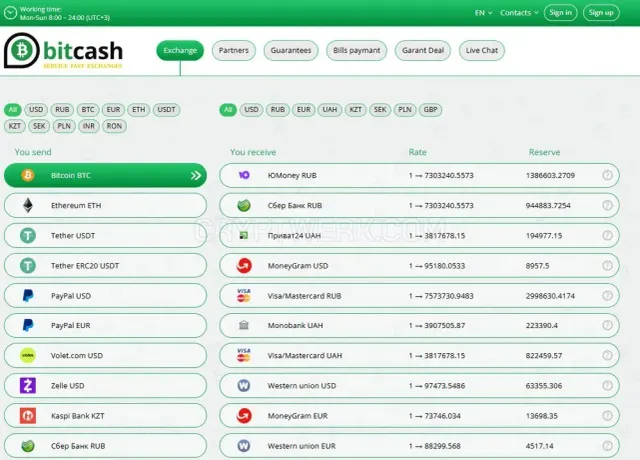Filter send list by USDT
The image size is (640, 460).
pyautogui.click(x=167, y=109)
